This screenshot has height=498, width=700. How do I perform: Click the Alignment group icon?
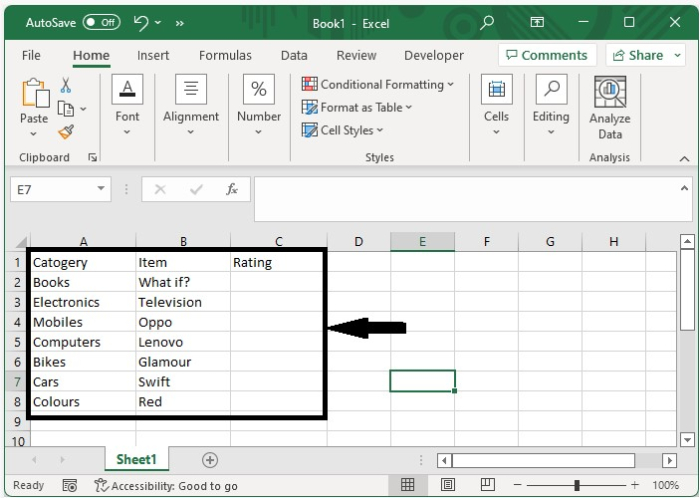pos(191,89)
